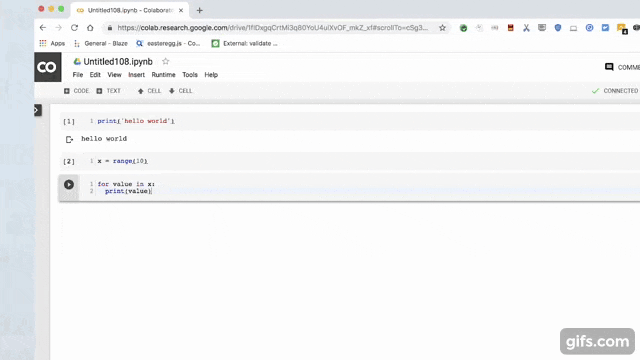Viewport: 640px width, 360px height.
Task: Open the Runtime menu
Action: coord(163,75)
